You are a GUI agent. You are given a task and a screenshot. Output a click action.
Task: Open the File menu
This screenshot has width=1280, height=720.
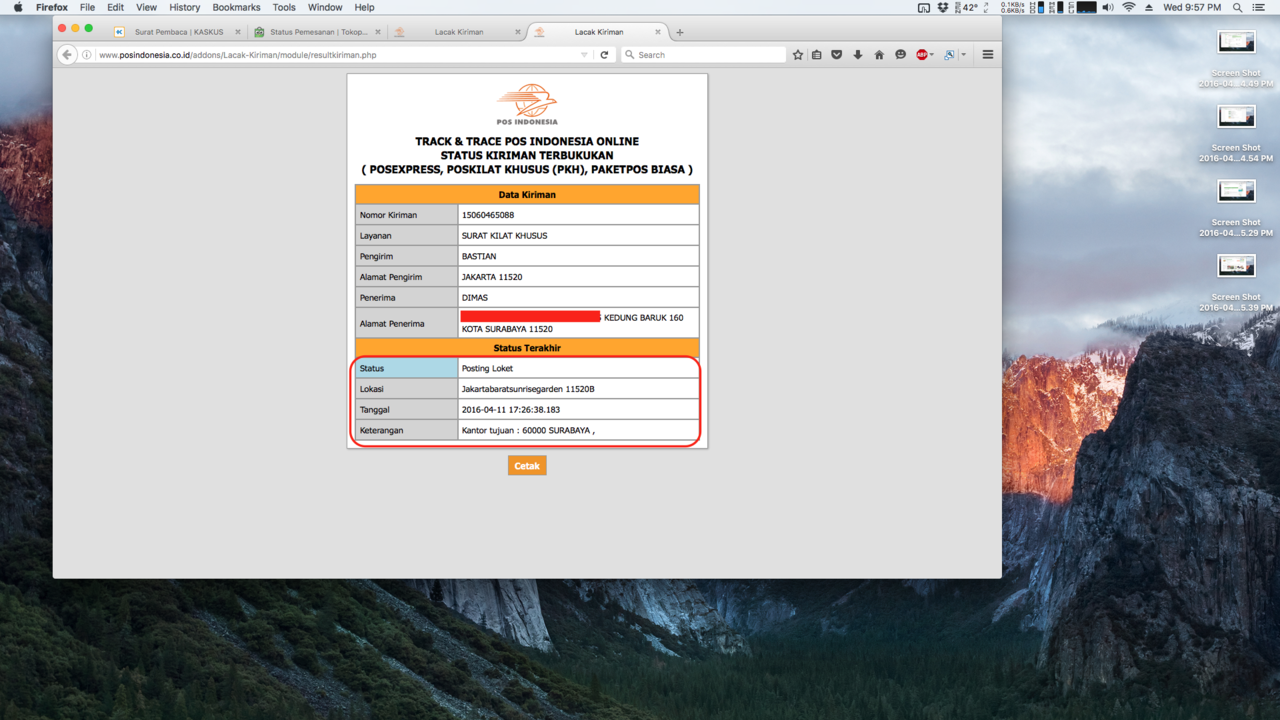(x=87, y=7)
